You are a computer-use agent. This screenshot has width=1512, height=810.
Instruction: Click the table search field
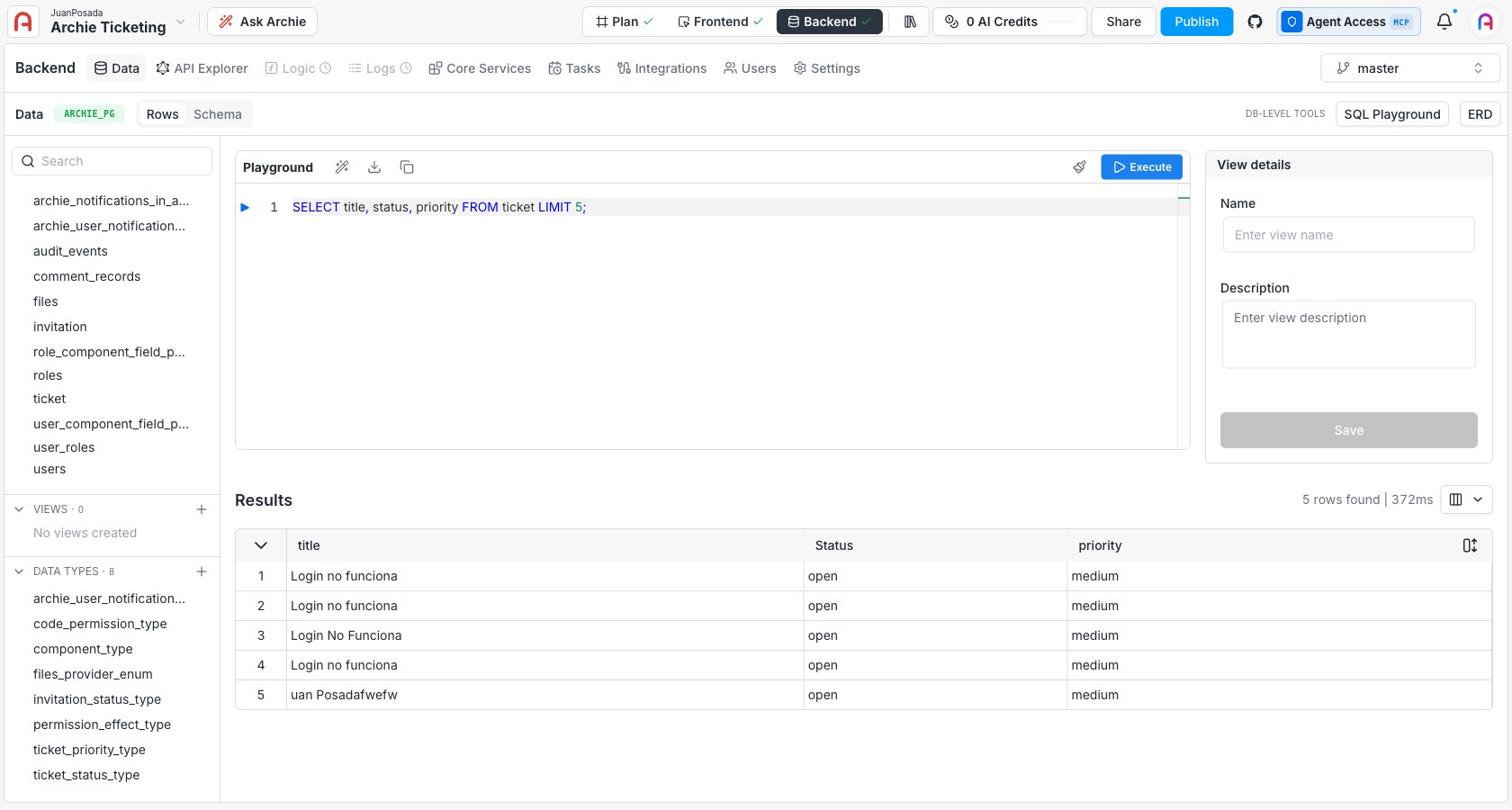click(112, 161)
